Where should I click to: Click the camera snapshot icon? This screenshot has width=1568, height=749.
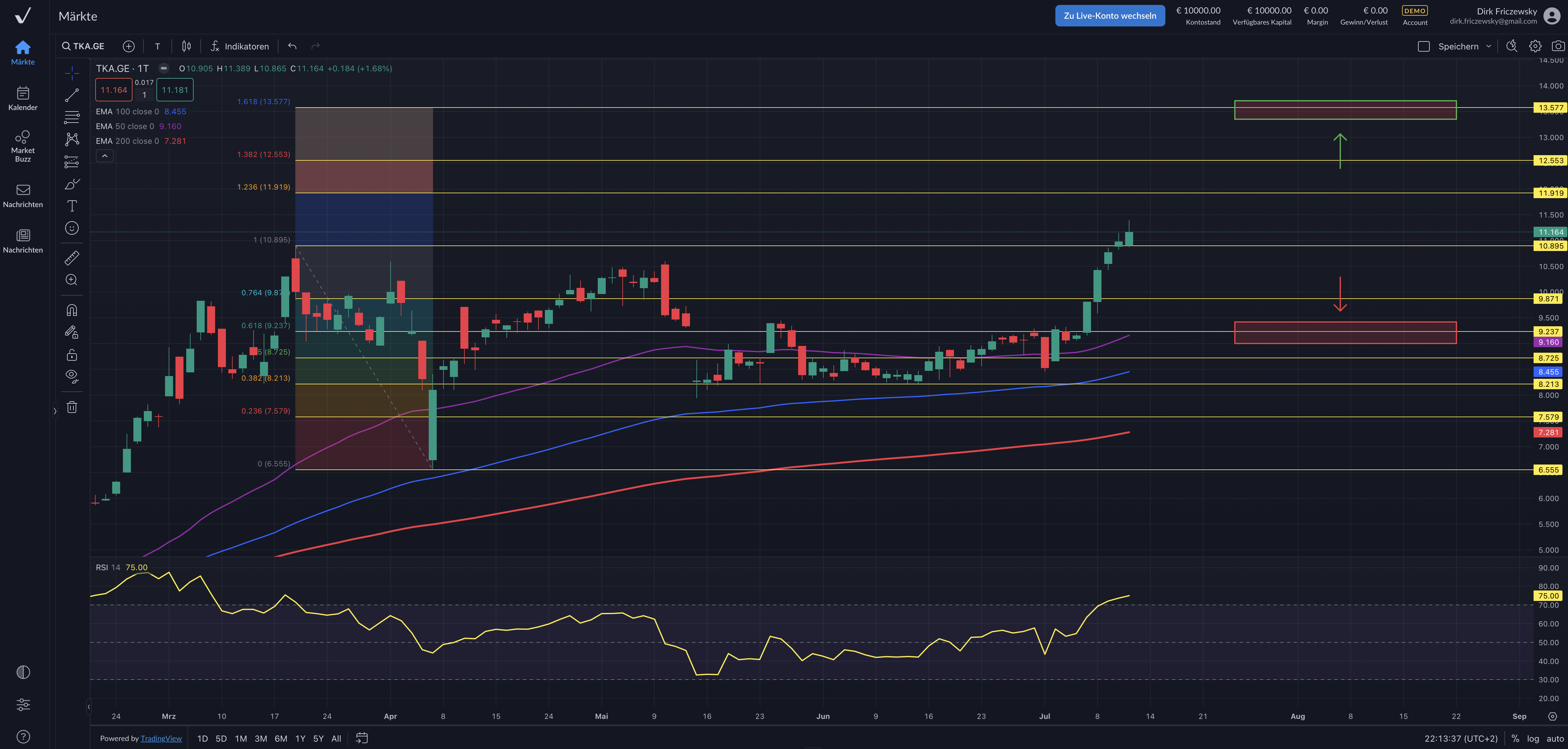click(x=1558, y=46)
